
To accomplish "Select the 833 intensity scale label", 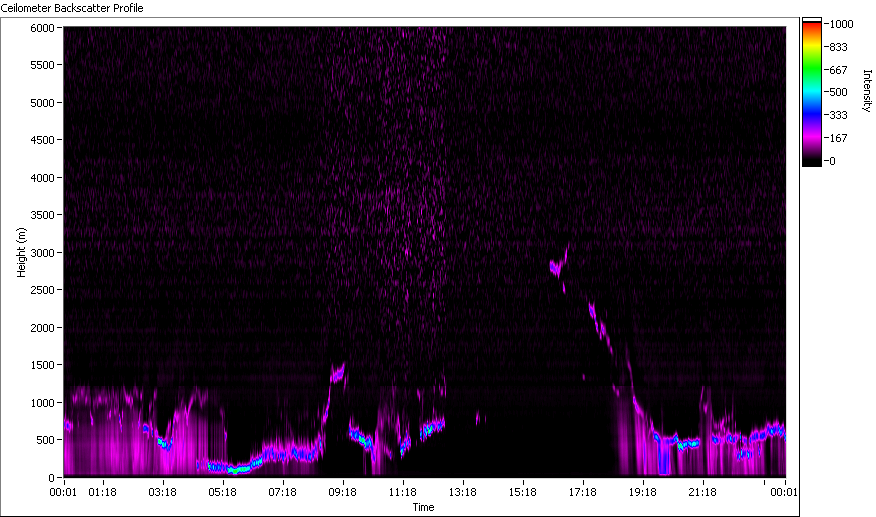I will click(x=838, y=47).
